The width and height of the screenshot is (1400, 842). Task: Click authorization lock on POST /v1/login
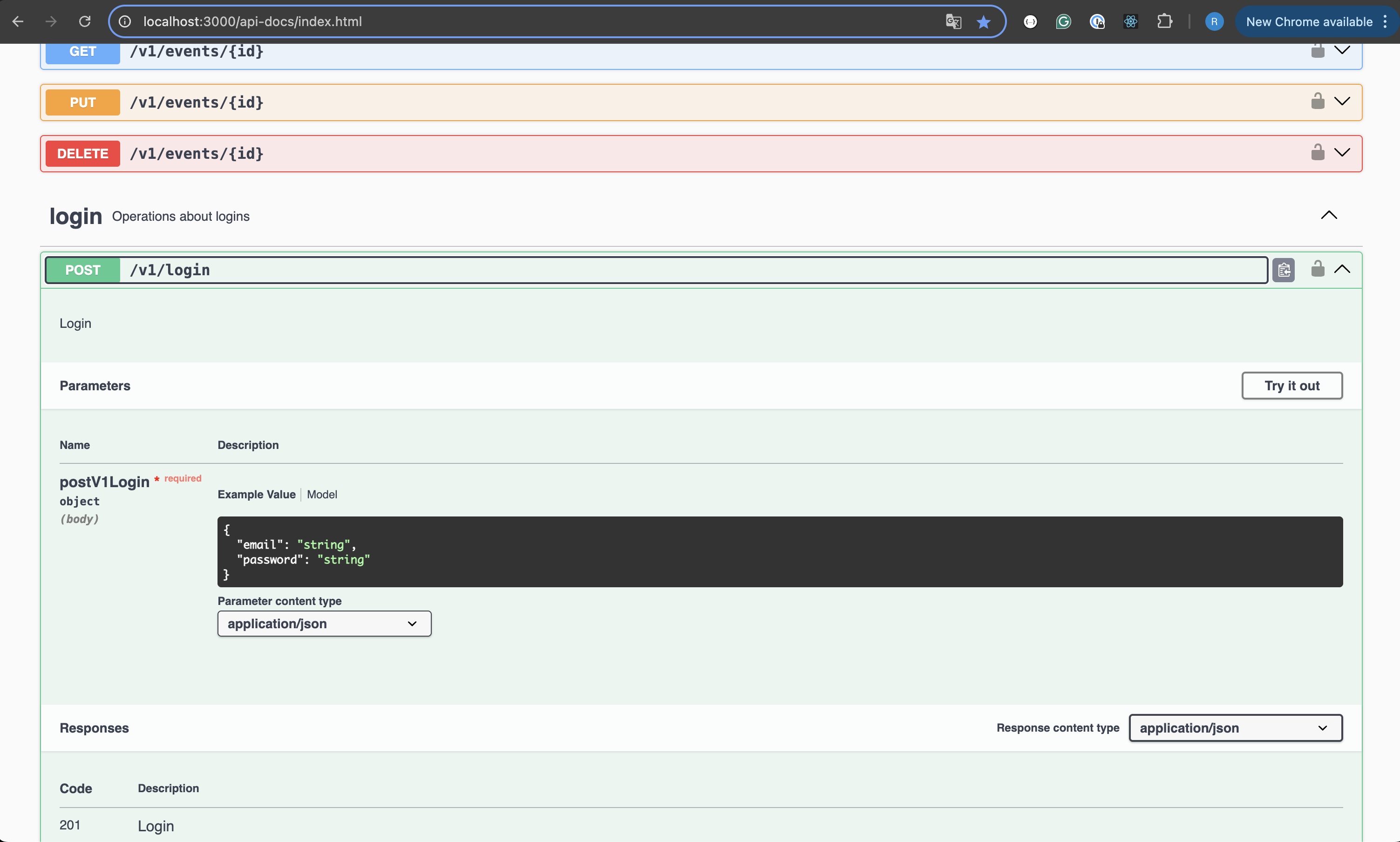click(x=1317, y=269)
